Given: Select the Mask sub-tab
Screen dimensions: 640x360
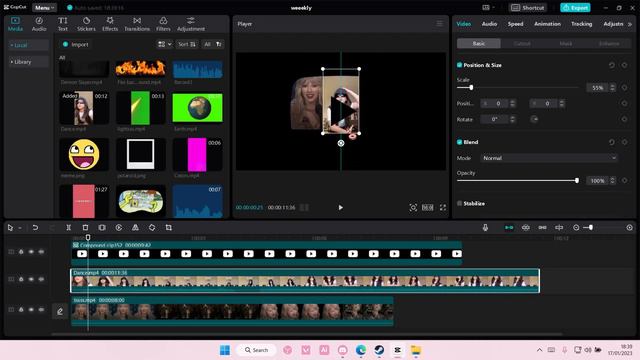Looking at the screenshot, I should coord(565,43).
